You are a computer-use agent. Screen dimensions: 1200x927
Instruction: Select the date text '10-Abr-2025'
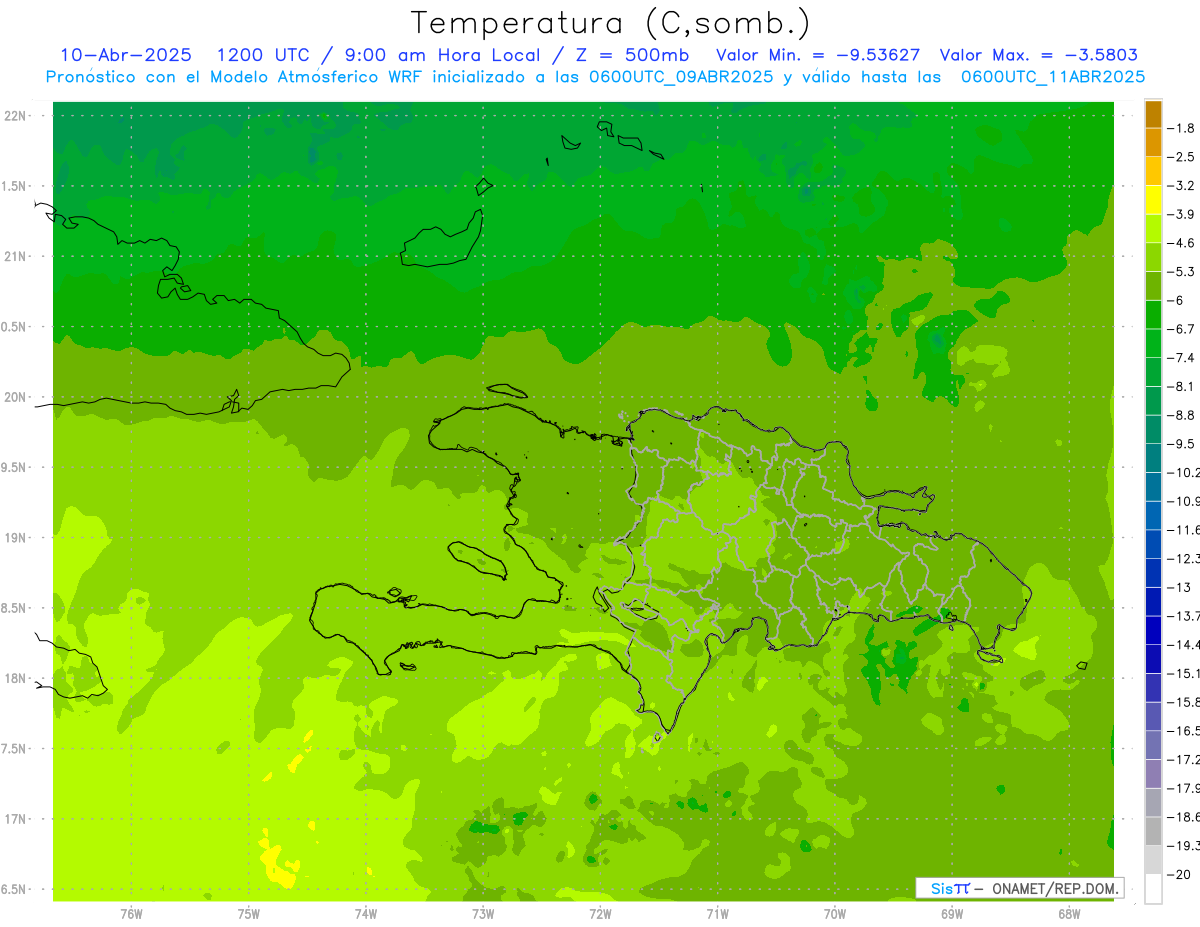126,55
